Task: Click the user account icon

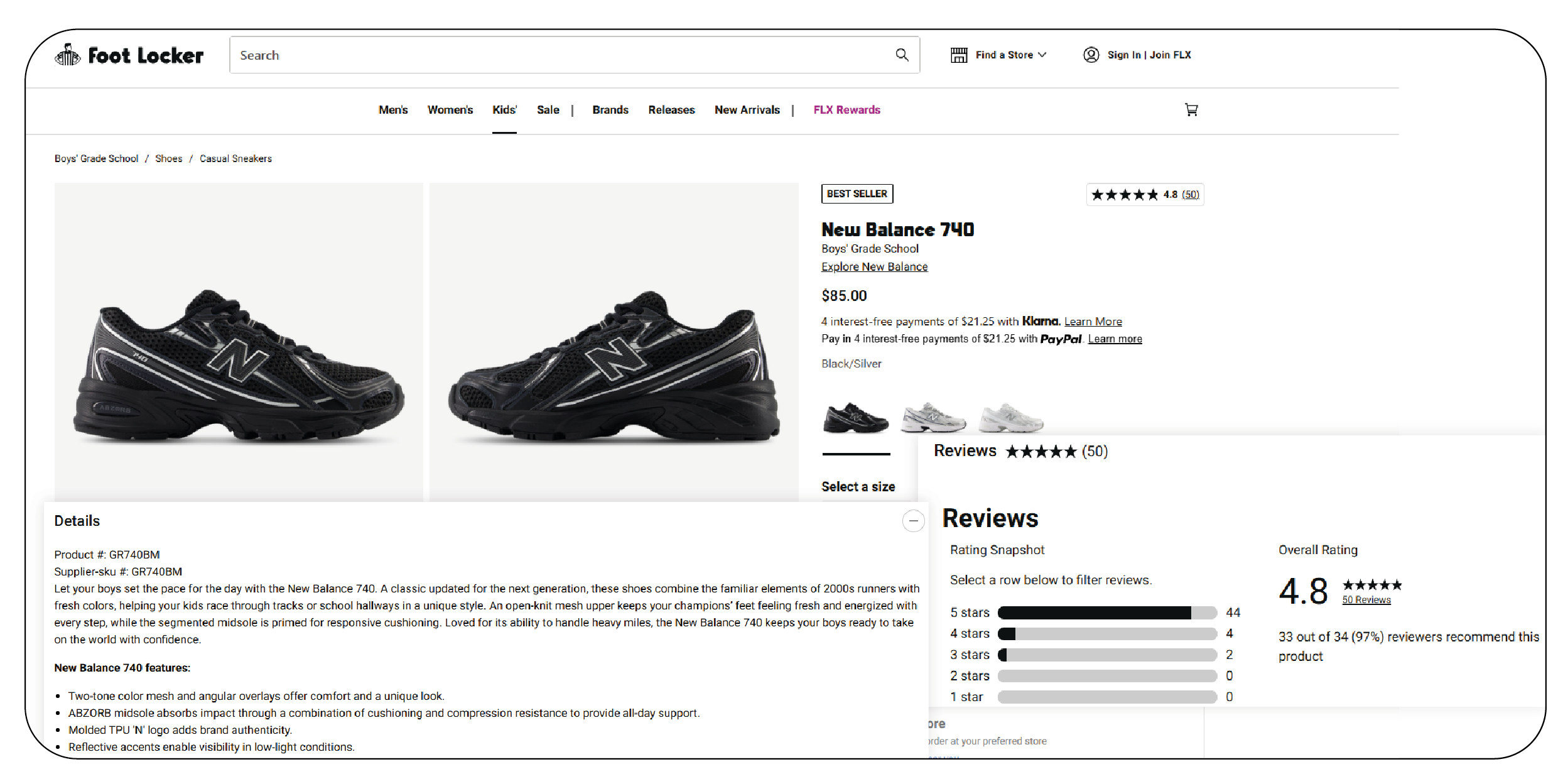Action: tap(1091, 55)
